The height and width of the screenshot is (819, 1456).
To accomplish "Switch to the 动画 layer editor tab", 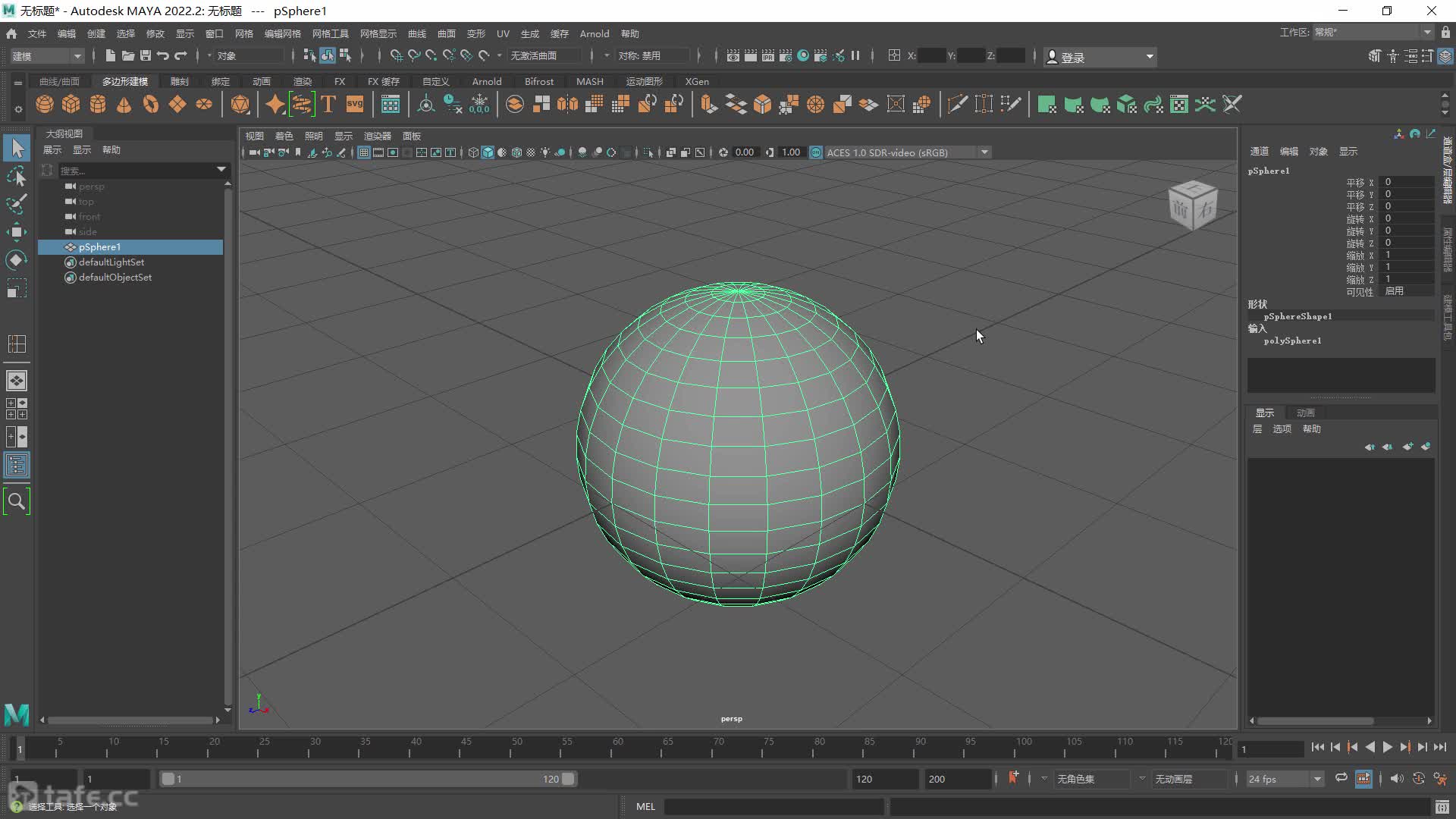I will point(1305,413).
